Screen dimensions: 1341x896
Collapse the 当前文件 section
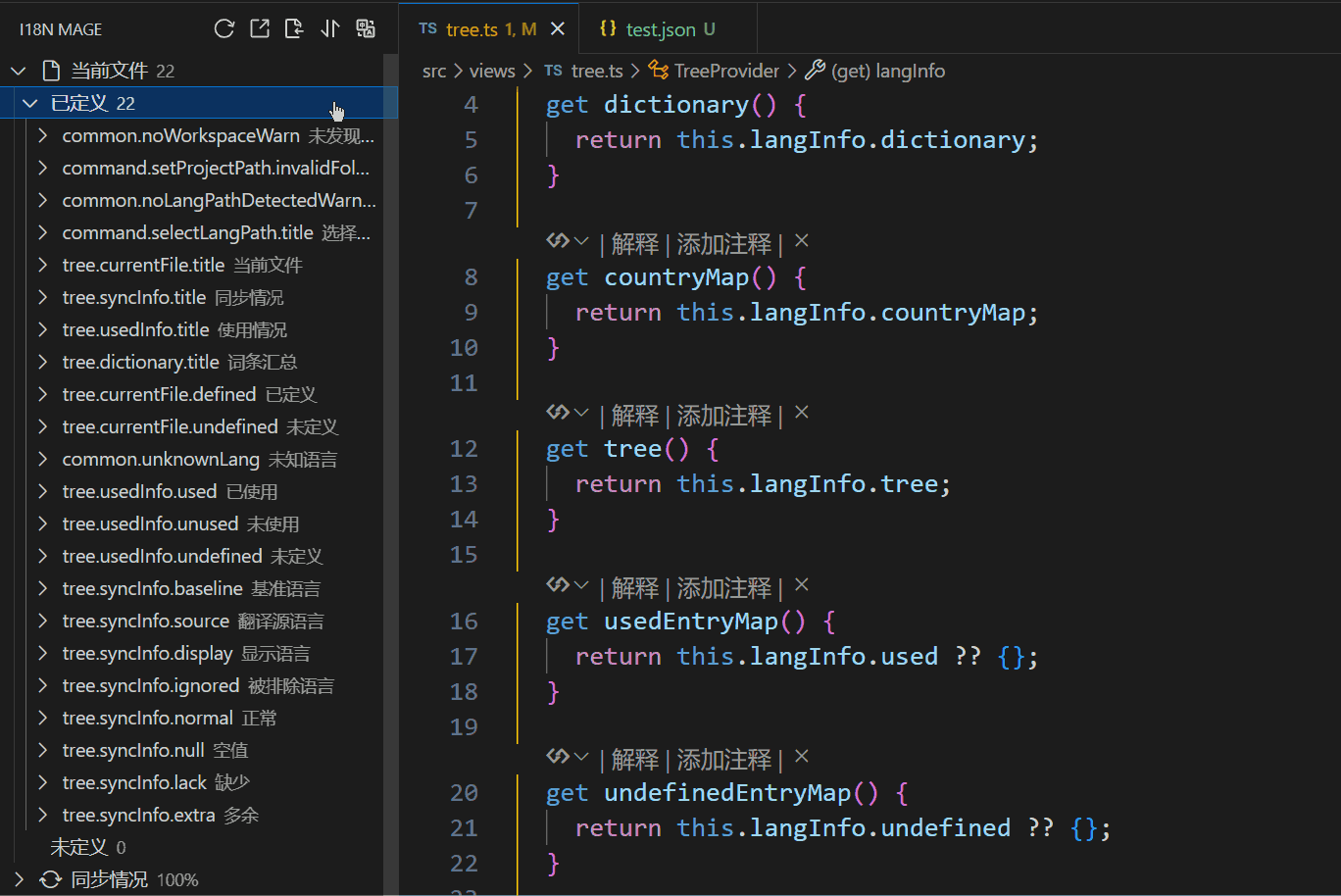19,71
